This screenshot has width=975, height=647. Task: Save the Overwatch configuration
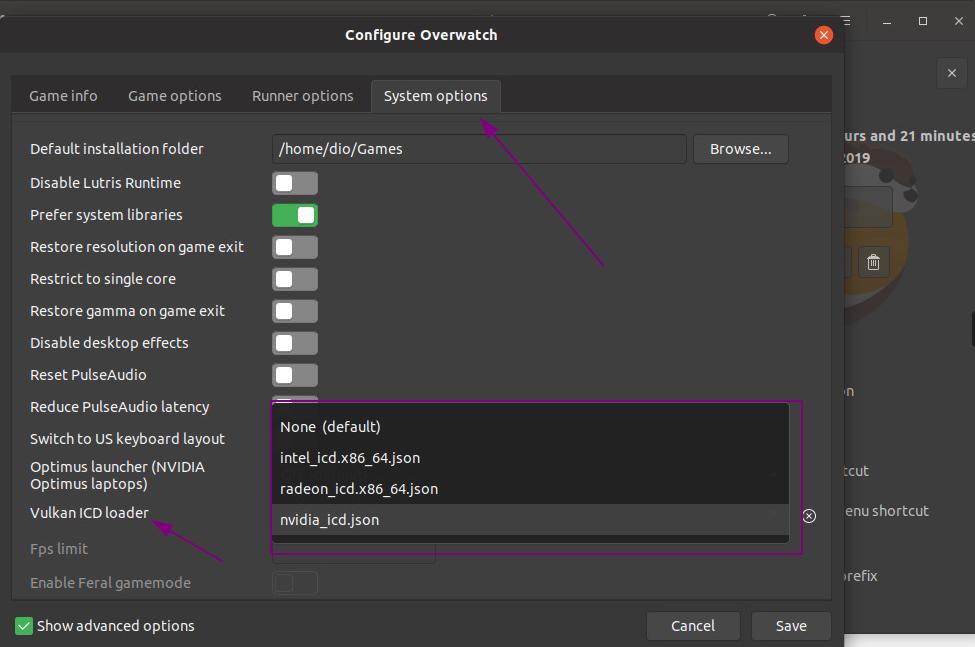click(x=790, y=625)
